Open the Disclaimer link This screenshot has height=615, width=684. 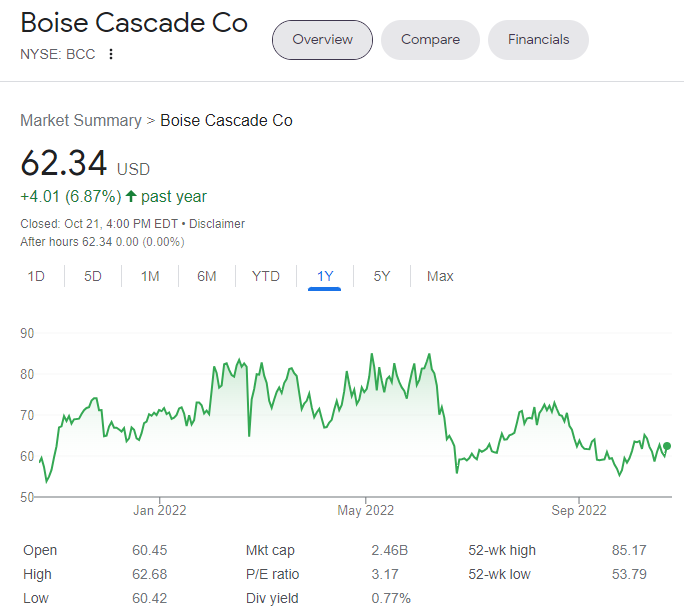217,224
